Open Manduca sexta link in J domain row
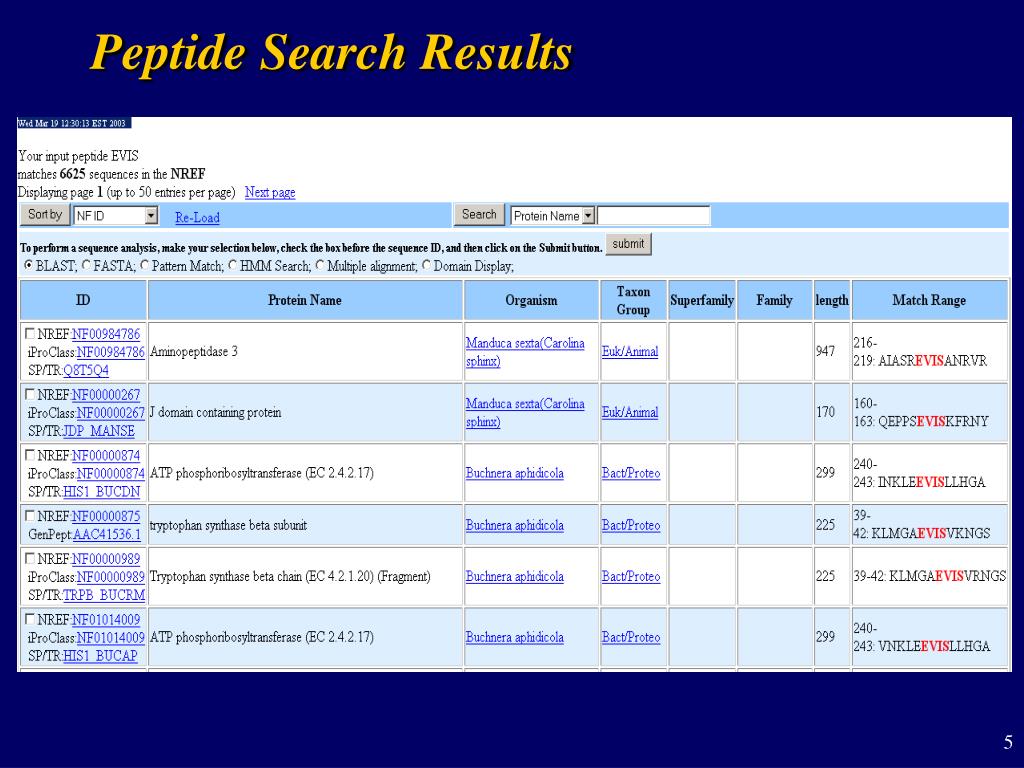Screen dimensions: 1024x768 pos(525,413)
